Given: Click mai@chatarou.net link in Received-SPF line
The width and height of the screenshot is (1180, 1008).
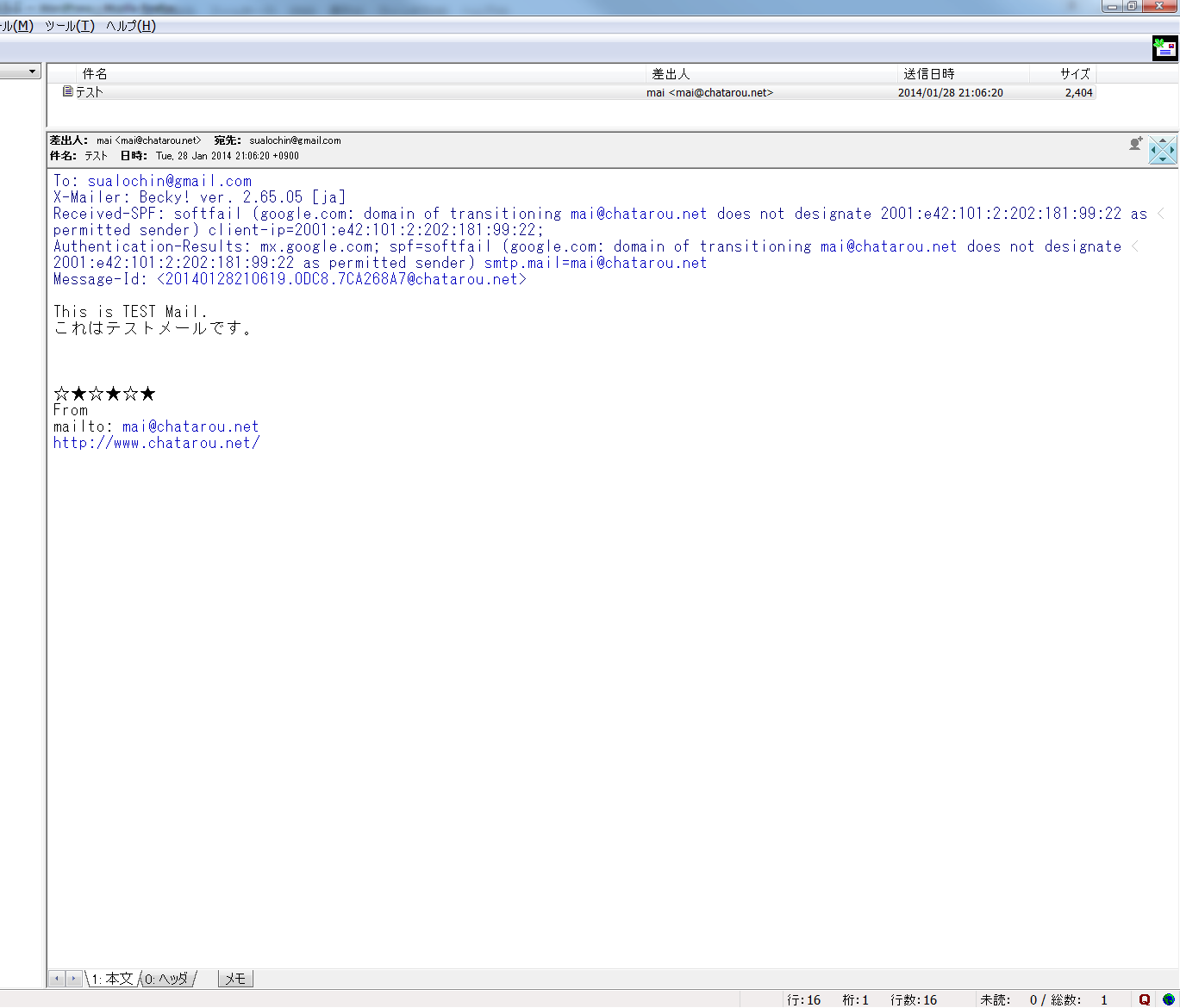Looking at the screenshot, I should (x=639, y=214).
